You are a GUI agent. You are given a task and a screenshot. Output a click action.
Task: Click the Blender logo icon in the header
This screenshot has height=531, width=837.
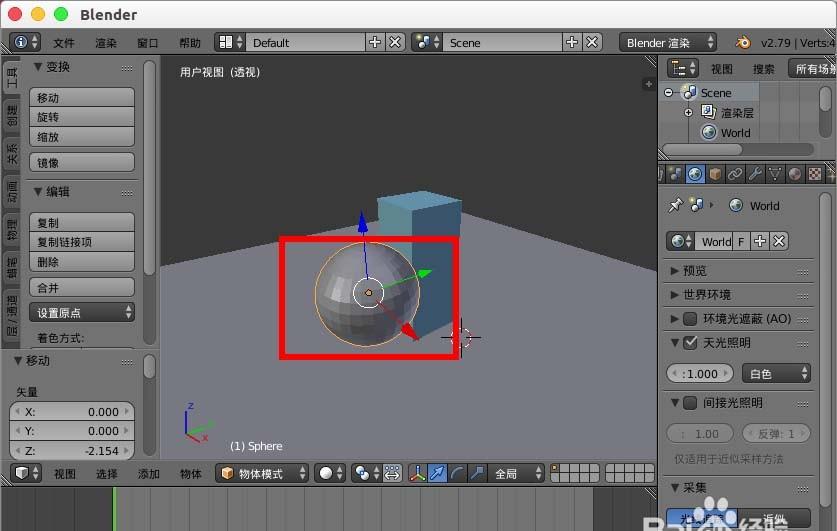coord(743,42)
